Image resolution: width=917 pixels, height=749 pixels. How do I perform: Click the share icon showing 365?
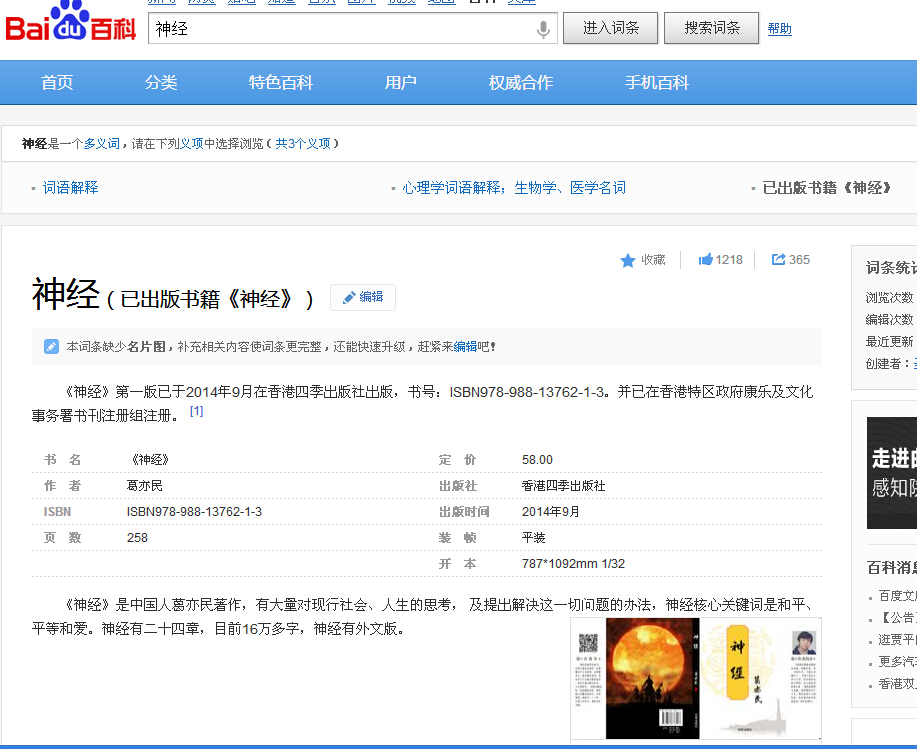[778, 260]
